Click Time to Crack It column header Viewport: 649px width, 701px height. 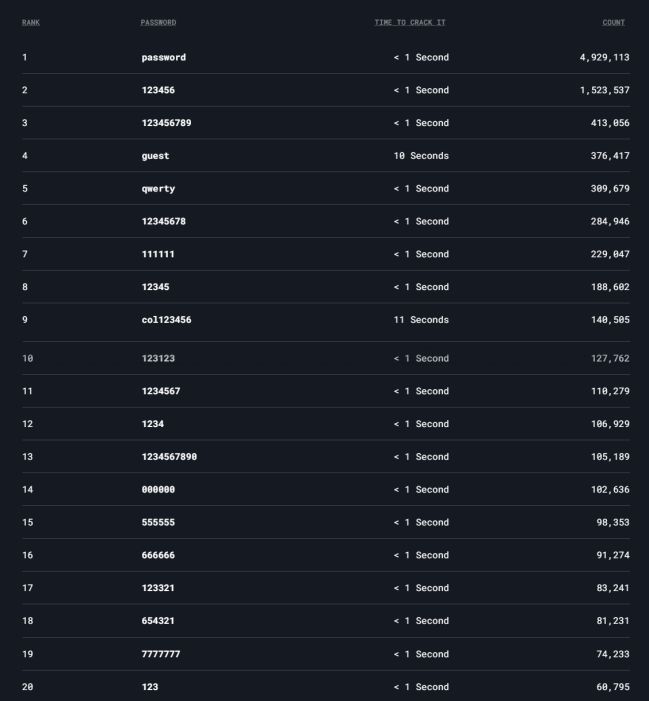point(410,22)
